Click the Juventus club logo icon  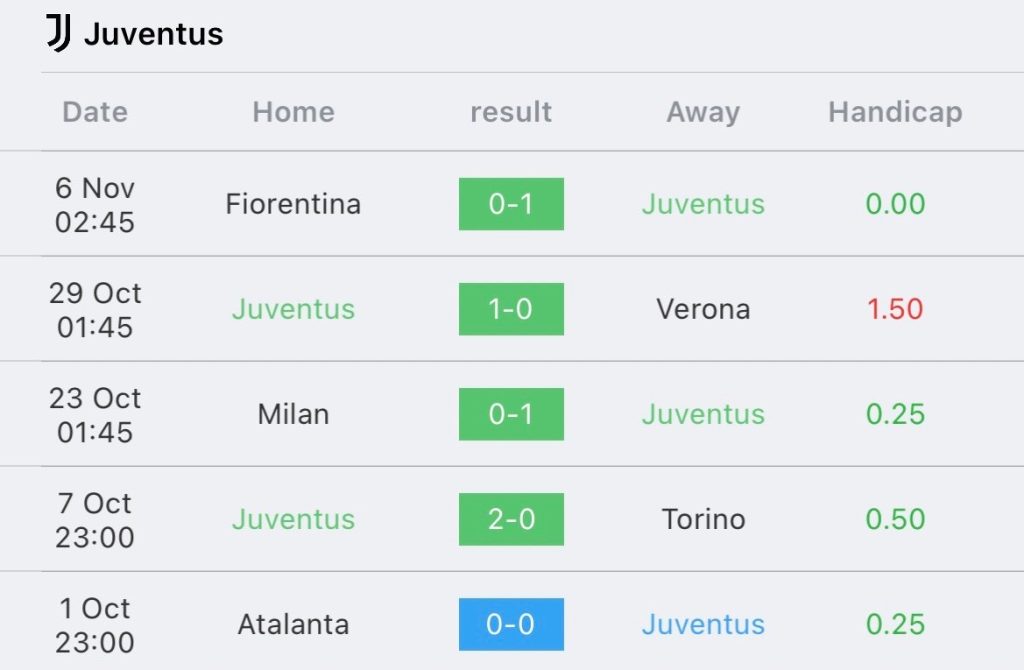coord(59,33)
